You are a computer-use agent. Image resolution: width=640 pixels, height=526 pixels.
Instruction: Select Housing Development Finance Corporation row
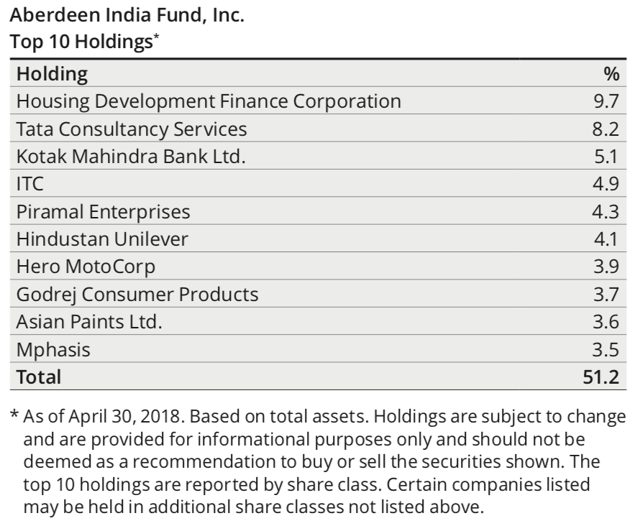[x=318, y=101]
